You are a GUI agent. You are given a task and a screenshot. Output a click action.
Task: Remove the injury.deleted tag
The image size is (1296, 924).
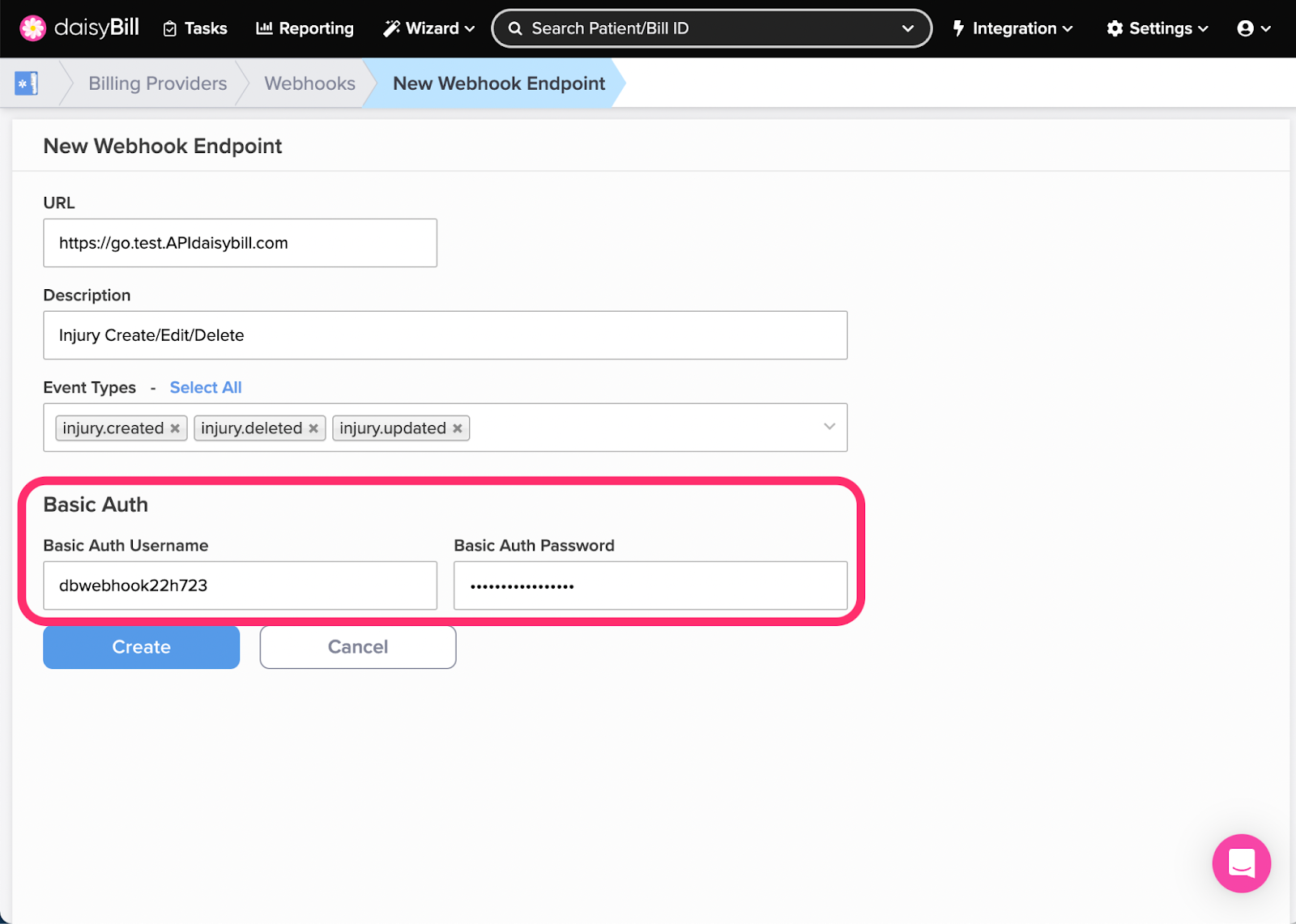pos(313,428)
